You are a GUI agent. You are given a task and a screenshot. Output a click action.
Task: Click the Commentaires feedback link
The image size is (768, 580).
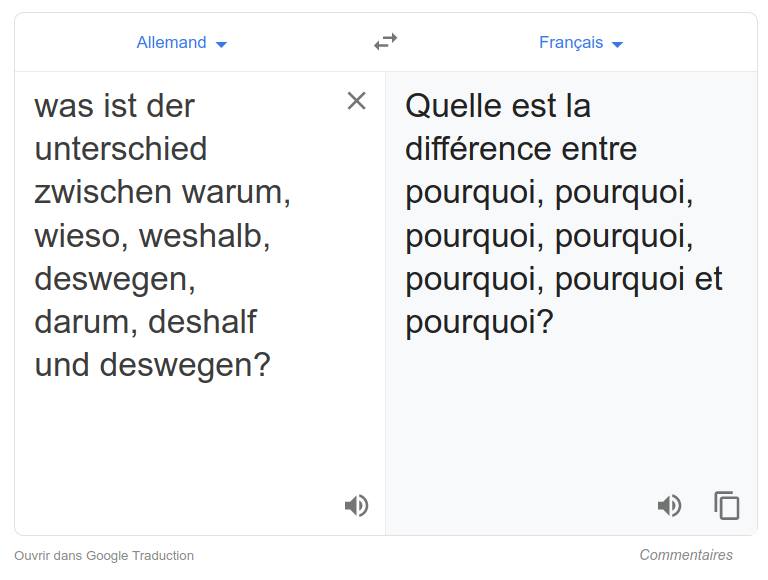click(x=686, y=555)
